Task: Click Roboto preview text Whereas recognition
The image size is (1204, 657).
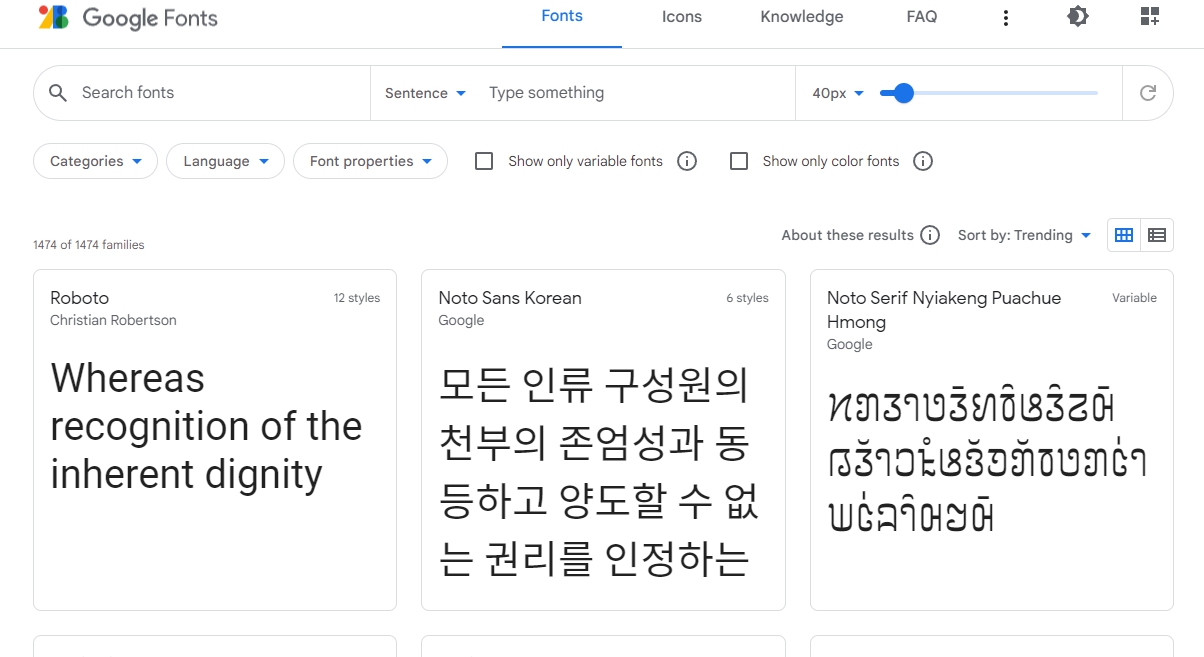Action: click(206, 427)
